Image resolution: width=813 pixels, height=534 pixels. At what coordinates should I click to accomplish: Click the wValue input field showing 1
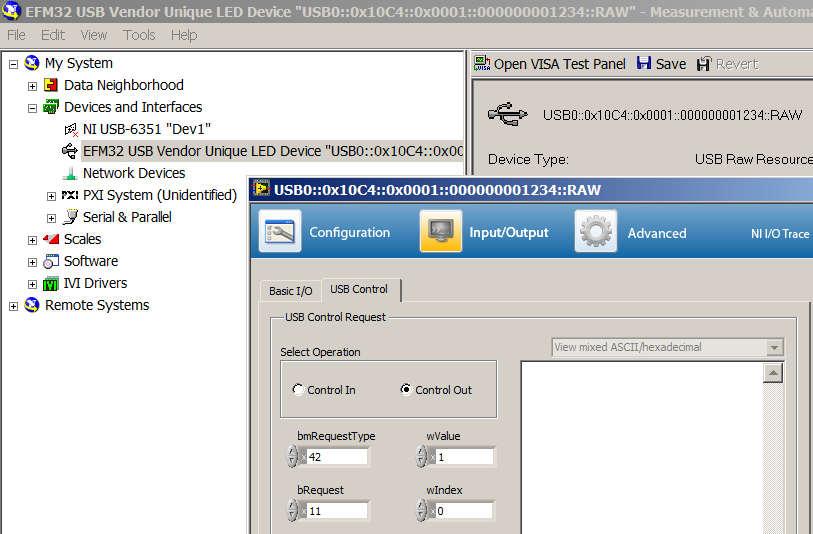[465, 457]
